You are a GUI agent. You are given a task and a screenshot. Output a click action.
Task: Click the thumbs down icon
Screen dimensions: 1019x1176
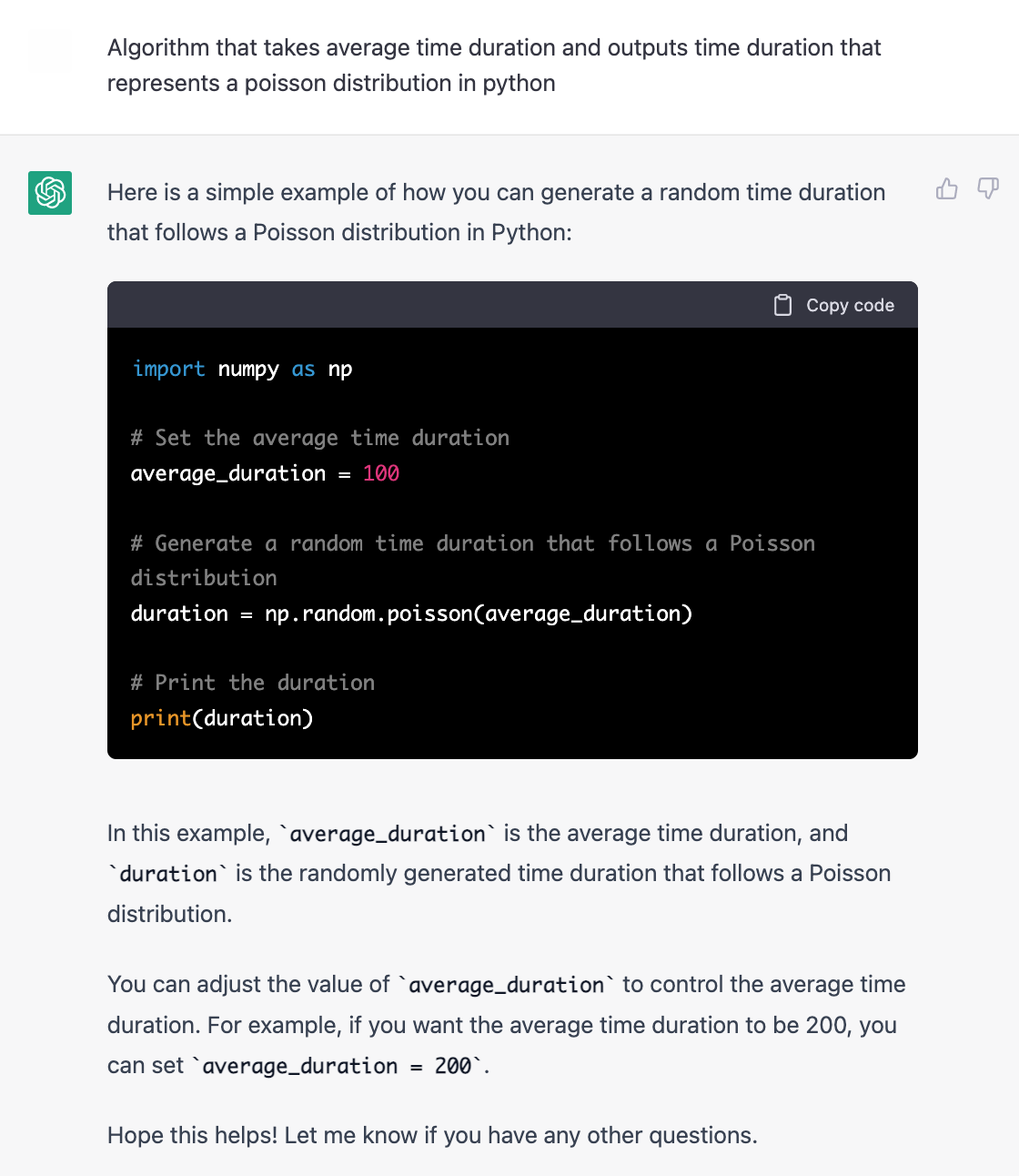tap(987, 188)
